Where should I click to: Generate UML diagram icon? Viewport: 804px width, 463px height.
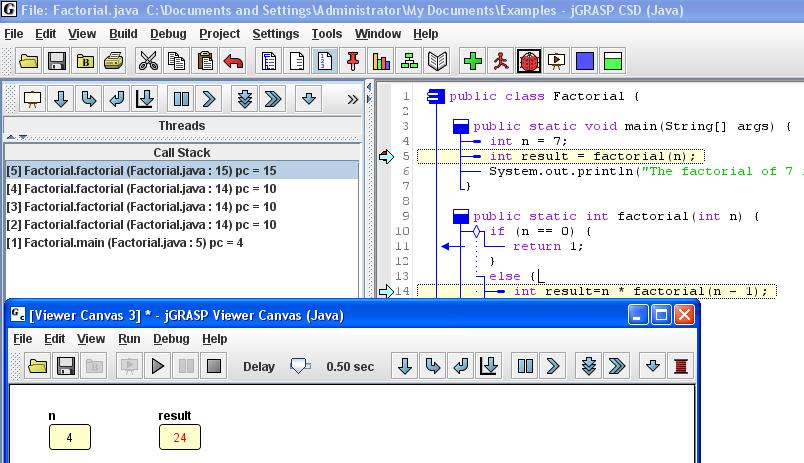(x=409, y=61)
